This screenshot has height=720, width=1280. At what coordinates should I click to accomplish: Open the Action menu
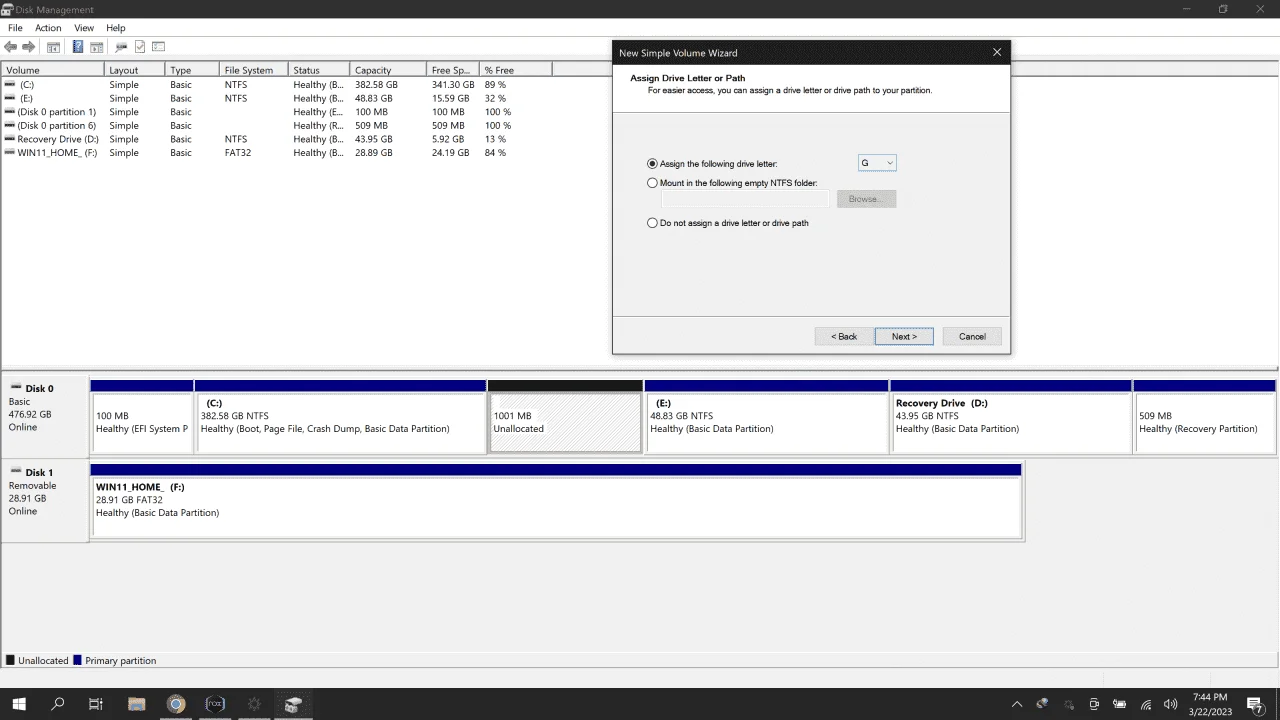(x=48, y=28)
